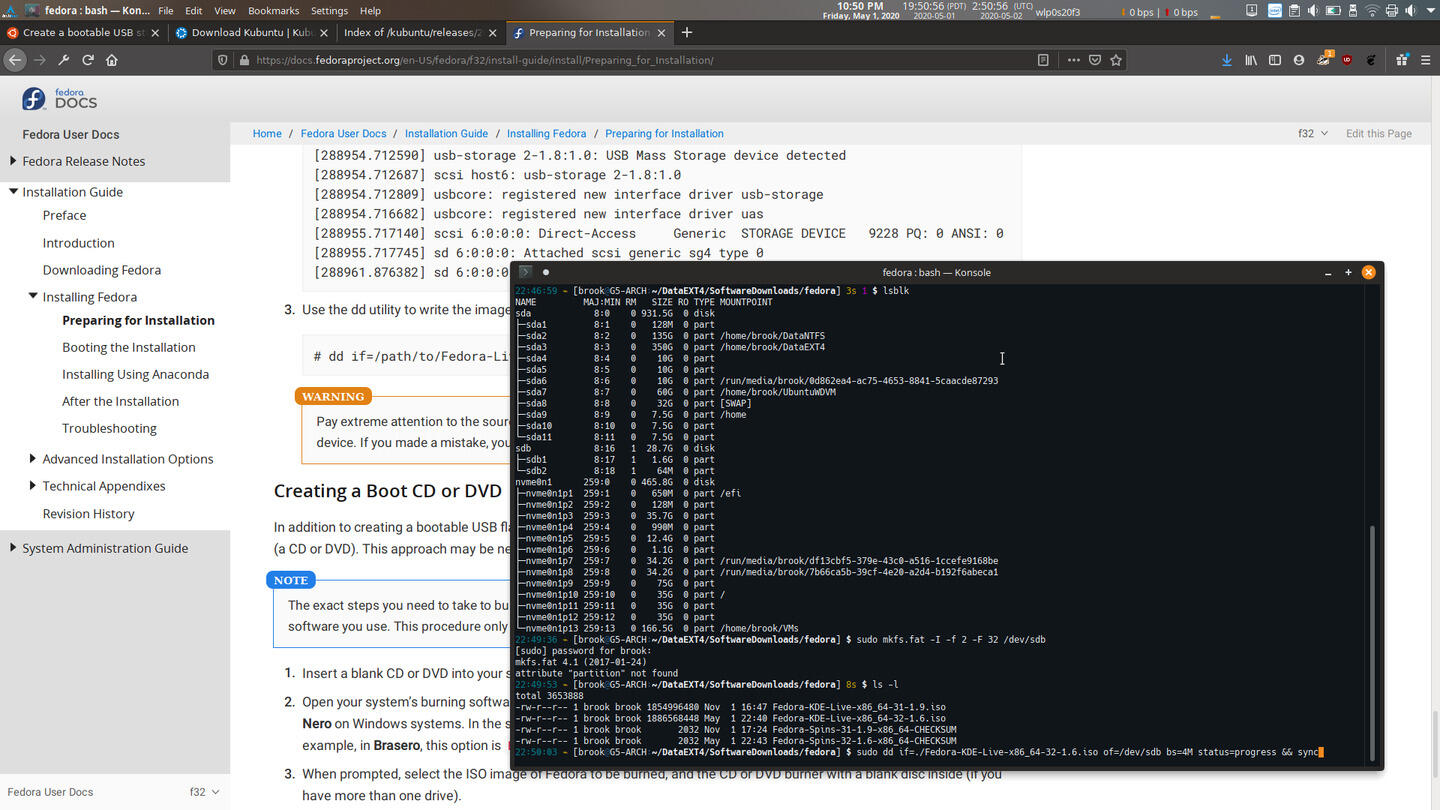The image size is (1440, 810).
Task: Open What's New gift icon
Action: 1400,60
